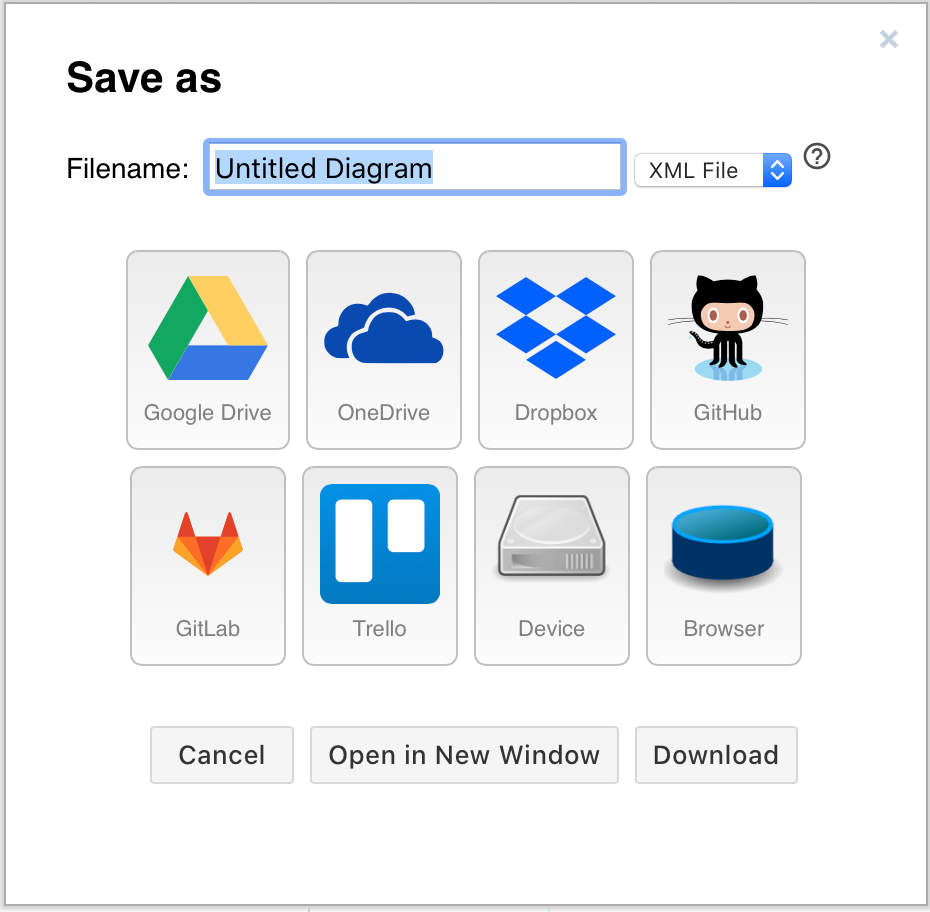Image resolution: width=930 pixels, height=912 pixels.
Task: Open the XML File format dropdown
Action: [712, 170]
